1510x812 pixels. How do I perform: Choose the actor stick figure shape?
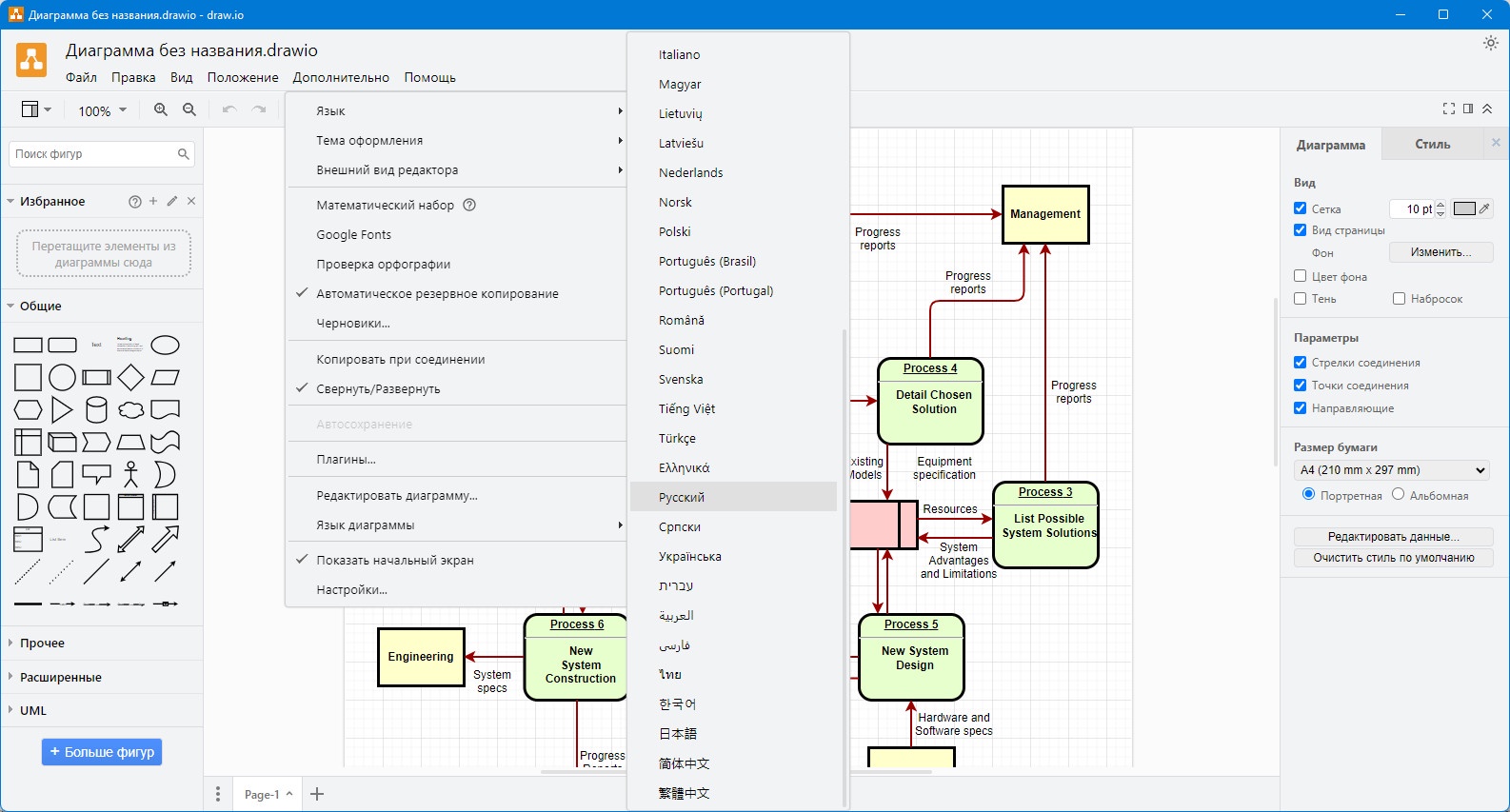130,474
